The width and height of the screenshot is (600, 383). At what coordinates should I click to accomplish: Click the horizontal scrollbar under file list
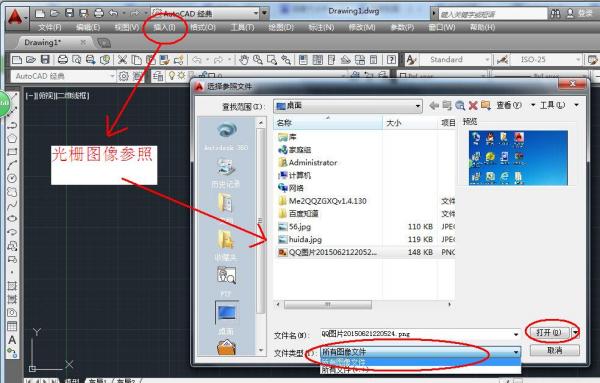click(363, 305)
